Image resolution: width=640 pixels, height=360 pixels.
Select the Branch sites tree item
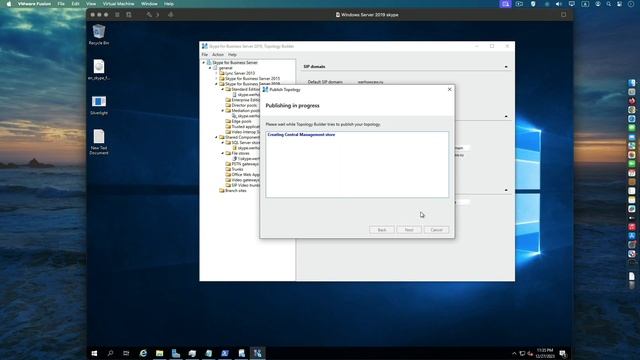click(236, 191)
